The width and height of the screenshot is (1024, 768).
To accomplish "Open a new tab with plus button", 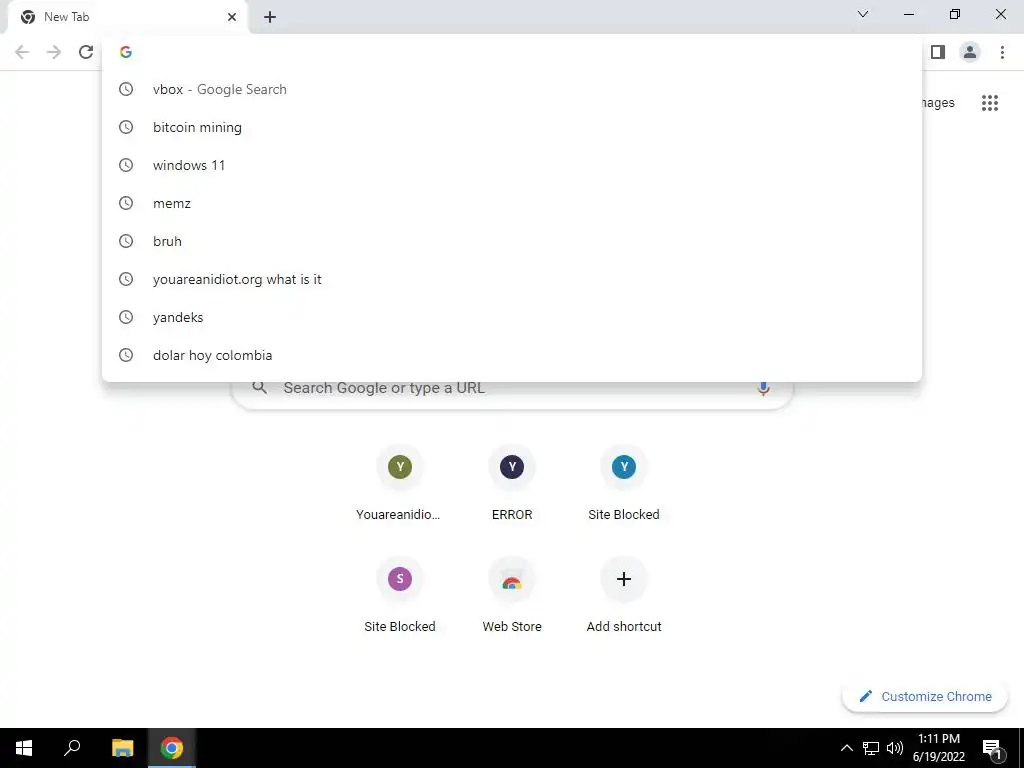I will point(270,17).
